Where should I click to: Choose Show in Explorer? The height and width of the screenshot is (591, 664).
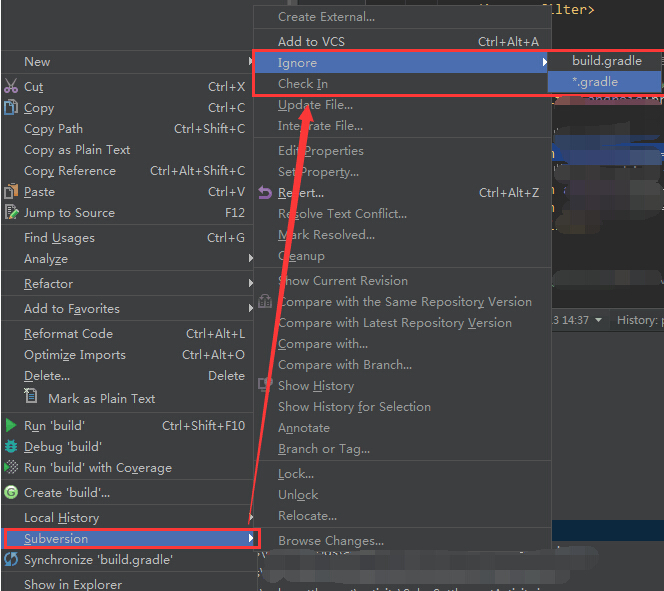pyautogui.click(x=127, y=584)
